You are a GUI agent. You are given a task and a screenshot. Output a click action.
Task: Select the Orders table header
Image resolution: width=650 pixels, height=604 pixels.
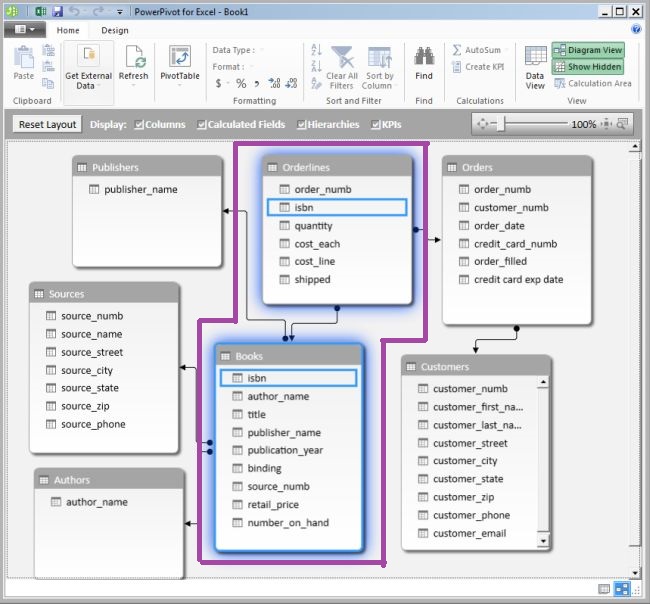[x=517, y=167]
